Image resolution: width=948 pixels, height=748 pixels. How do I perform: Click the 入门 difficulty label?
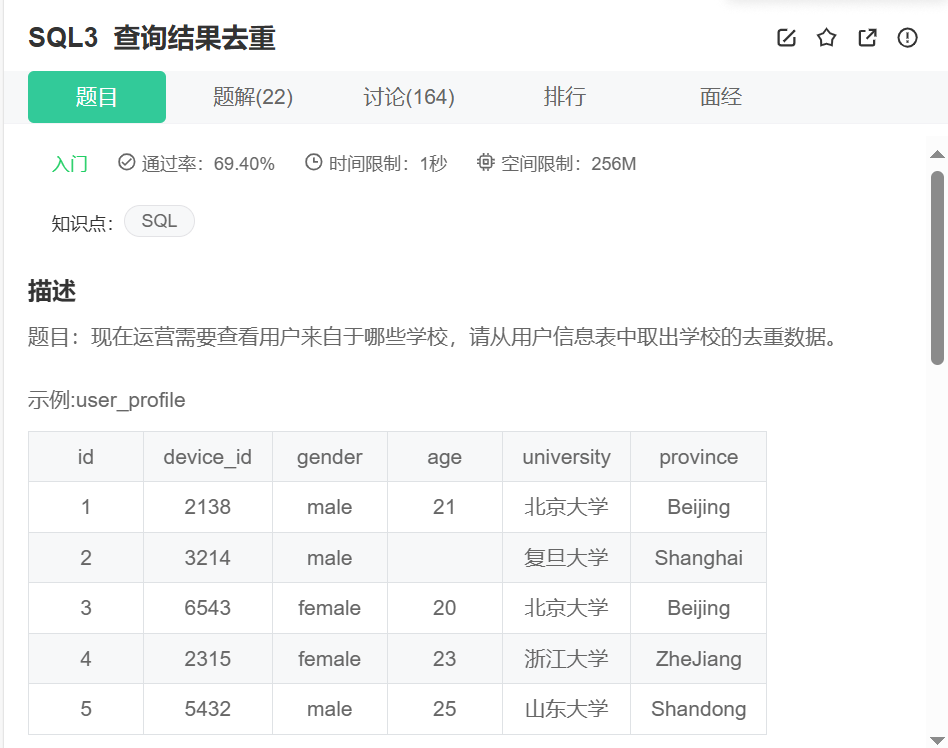[x=70, y=164]
